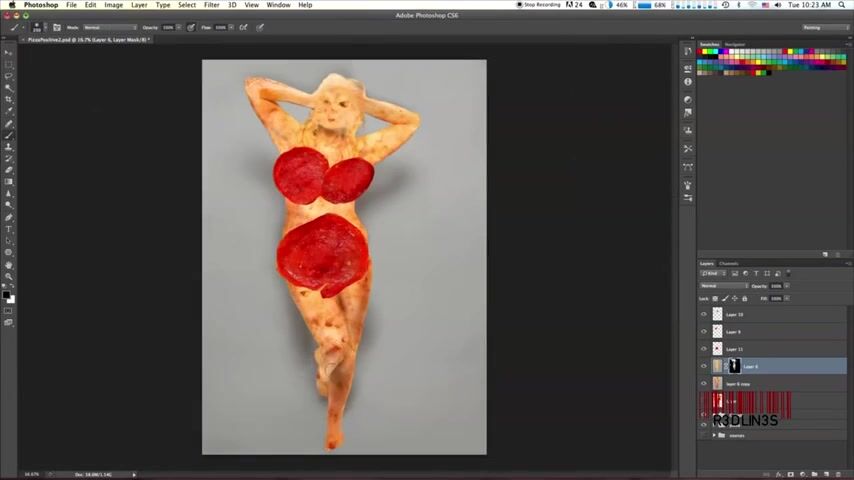
Task: Expand the folder group in Layers panel
Action: click(714, 436)
